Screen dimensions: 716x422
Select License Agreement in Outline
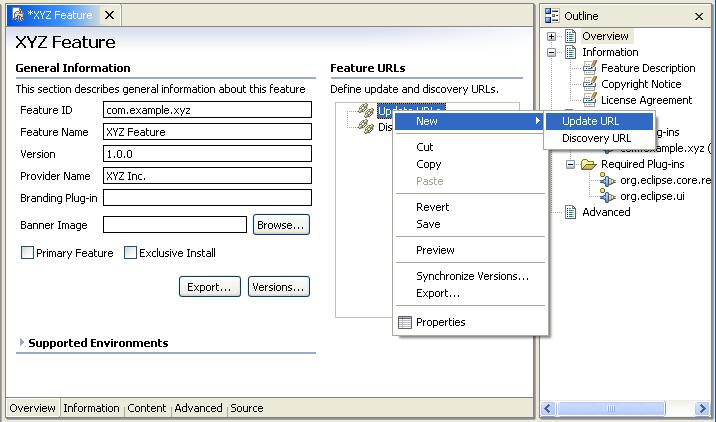tap(646, 100)
